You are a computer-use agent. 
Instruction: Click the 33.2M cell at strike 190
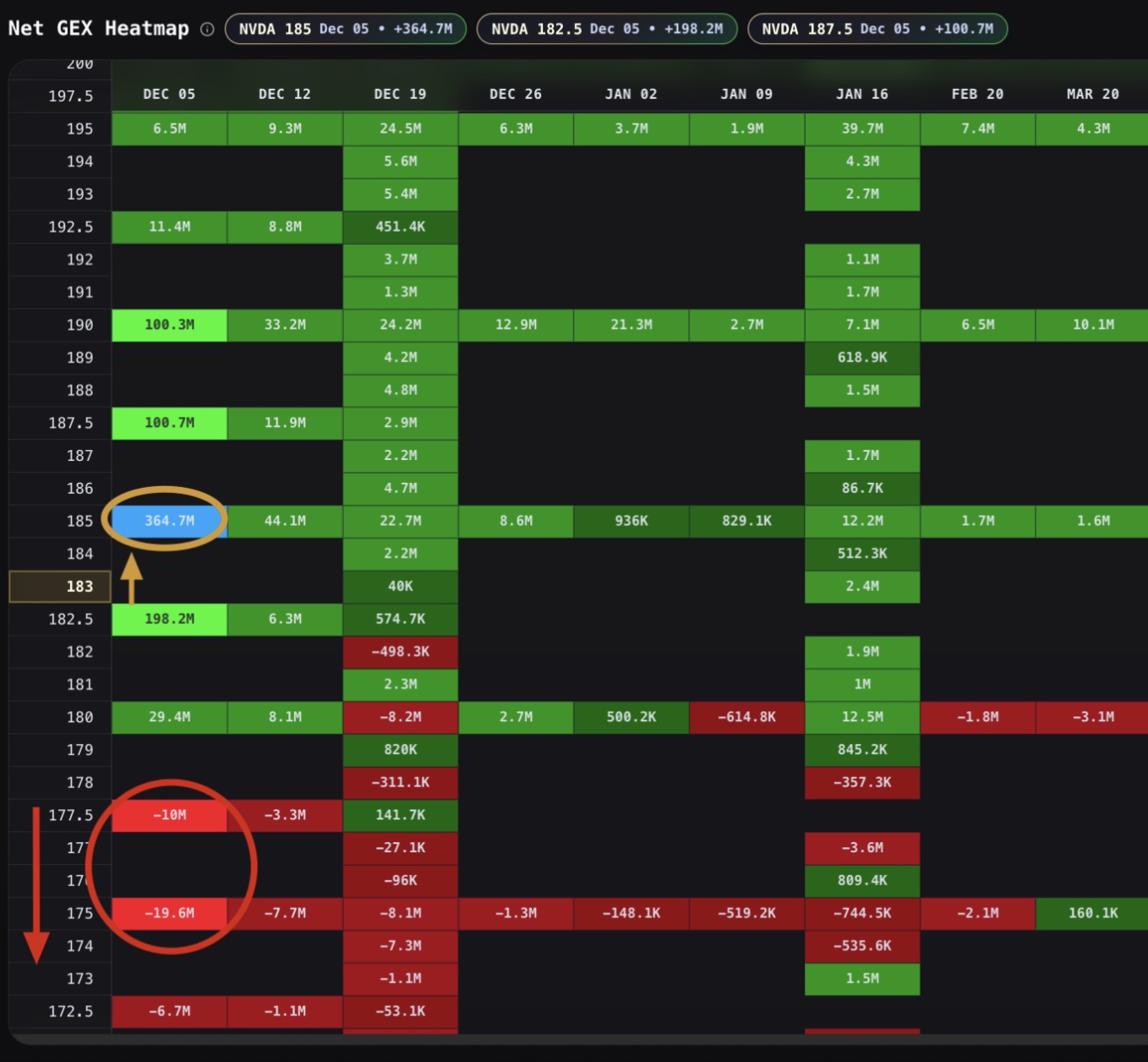point(285,325)
